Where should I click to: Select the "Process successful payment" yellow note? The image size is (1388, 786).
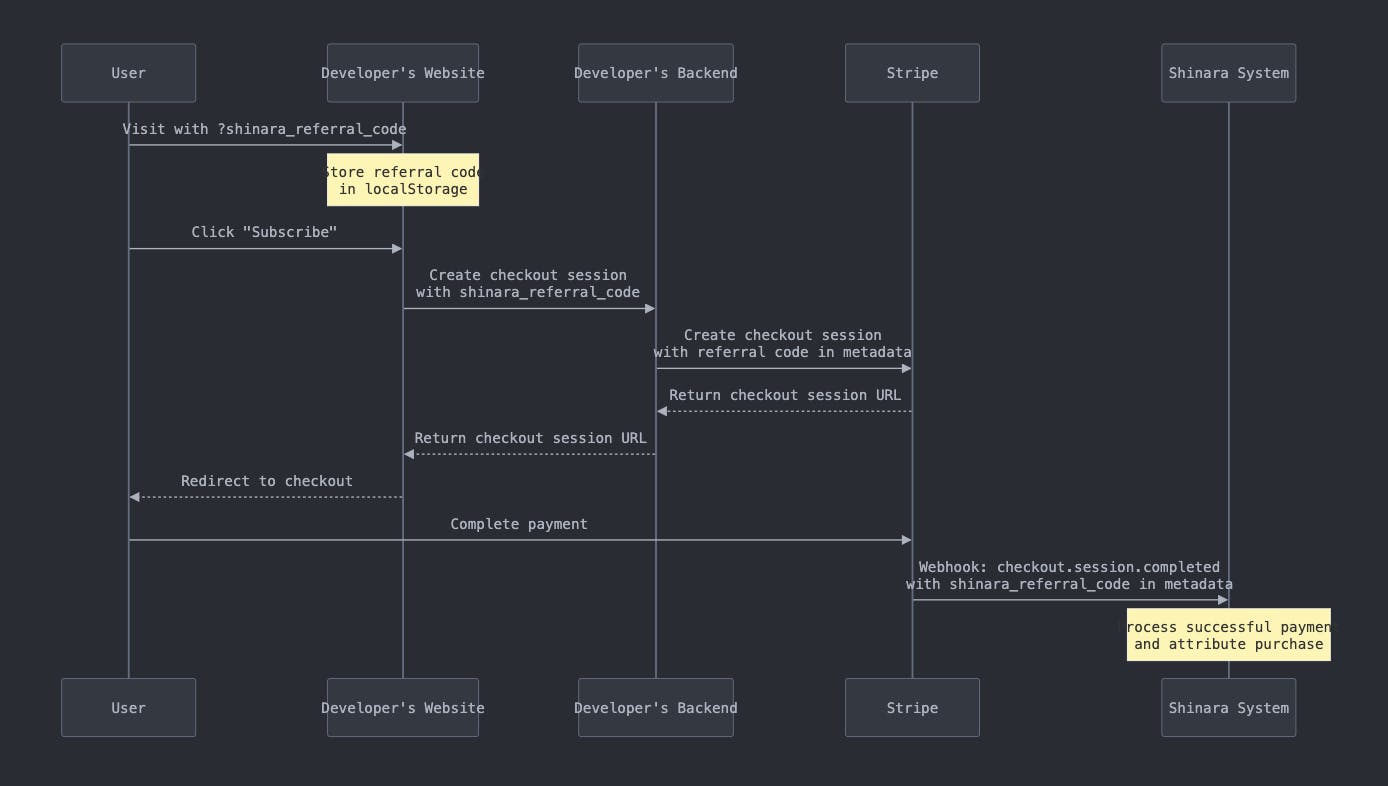point(1229,635)
